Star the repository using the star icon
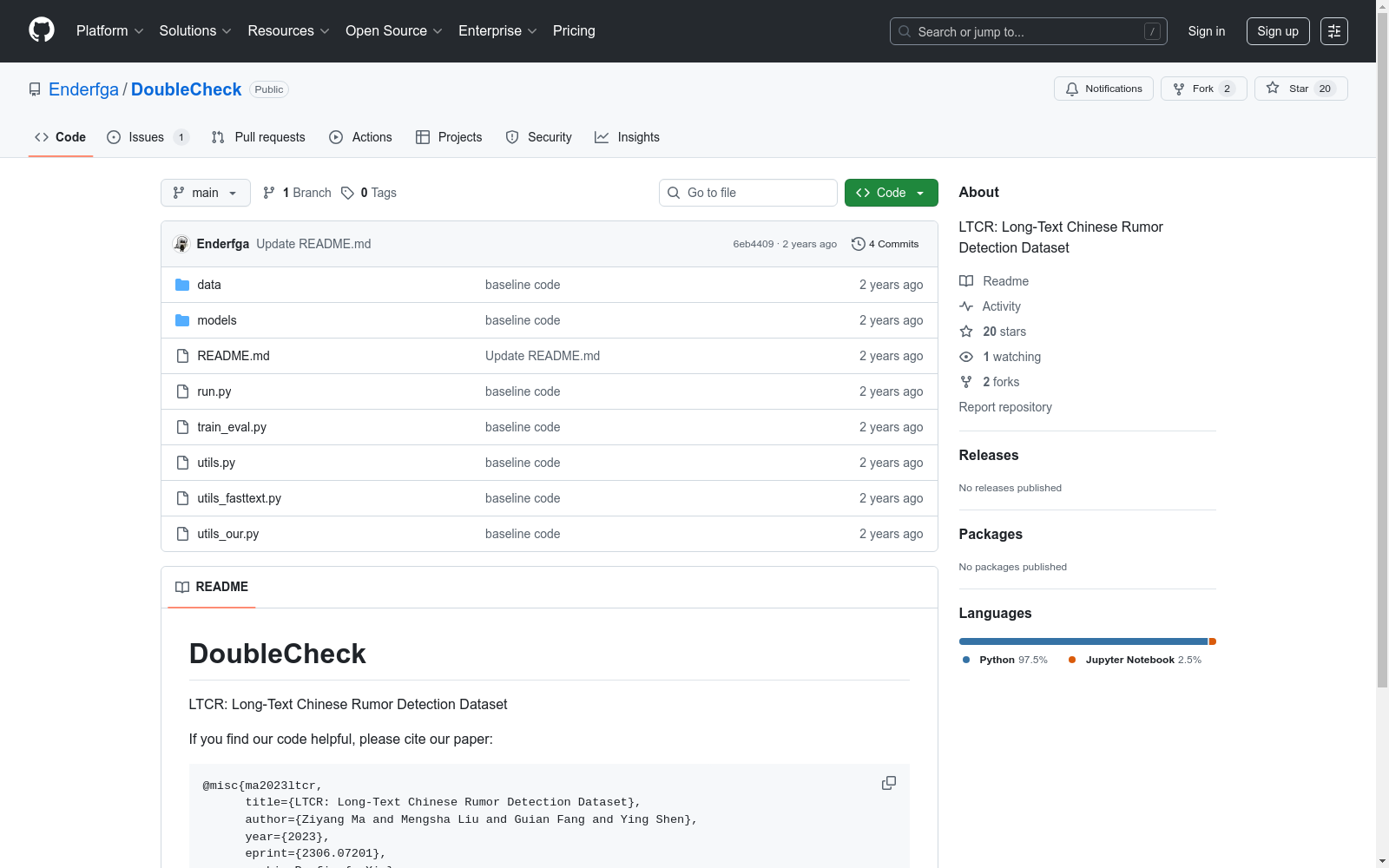Image resolution: width=1389 pixels, height=868 pixels. tap(1273, 88)
